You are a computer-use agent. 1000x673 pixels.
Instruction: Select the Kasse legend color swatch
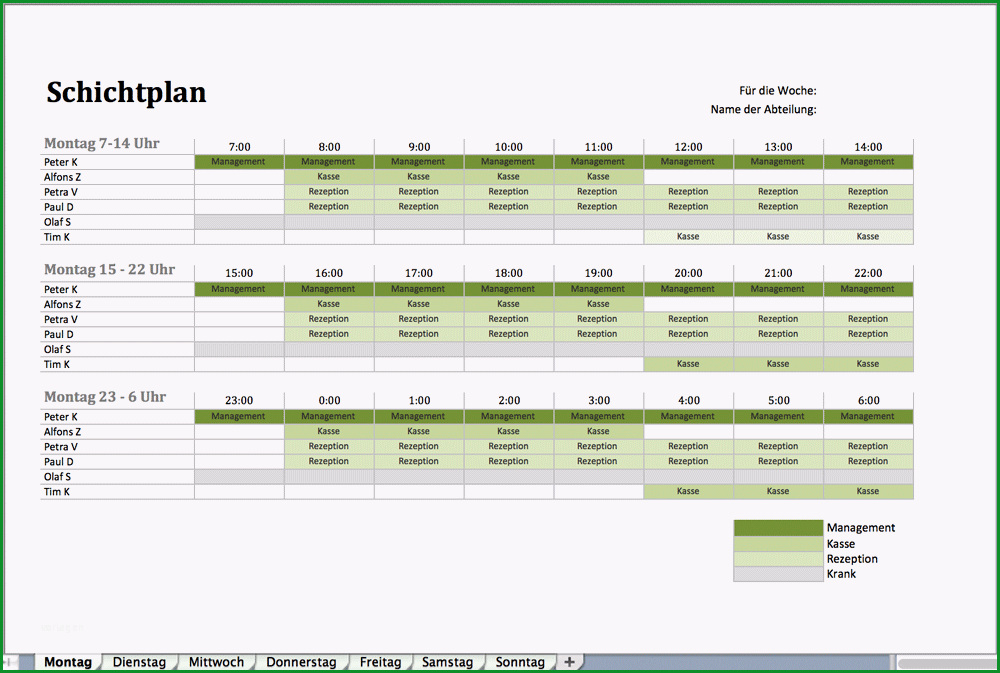[x=778, y=544]
